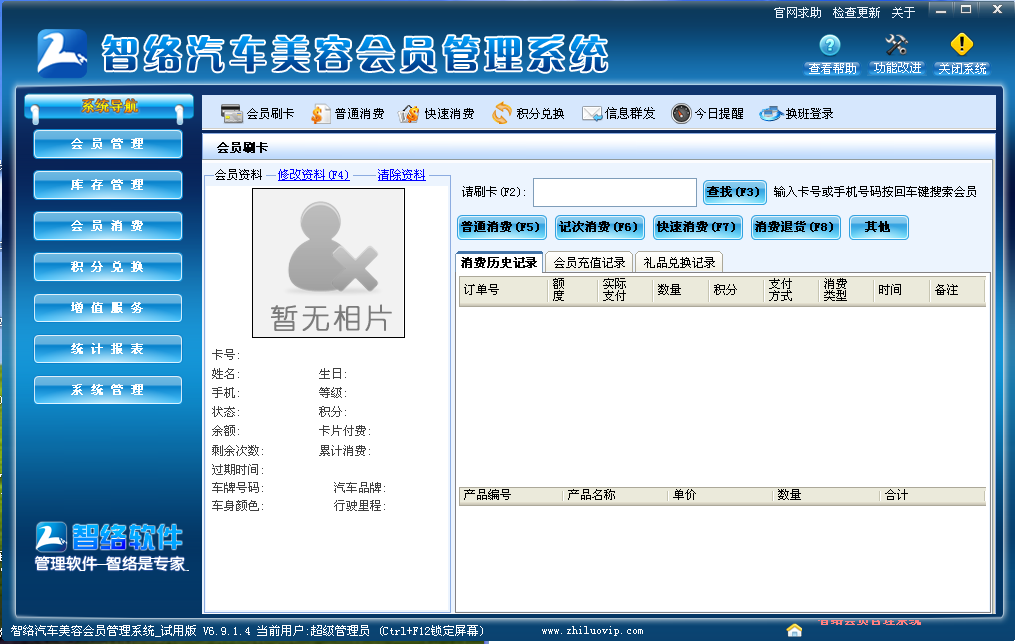Viewport: 1015px width, 644px height.
Task: Click the 快速消费(F7) button
Action: pos(697,227)
